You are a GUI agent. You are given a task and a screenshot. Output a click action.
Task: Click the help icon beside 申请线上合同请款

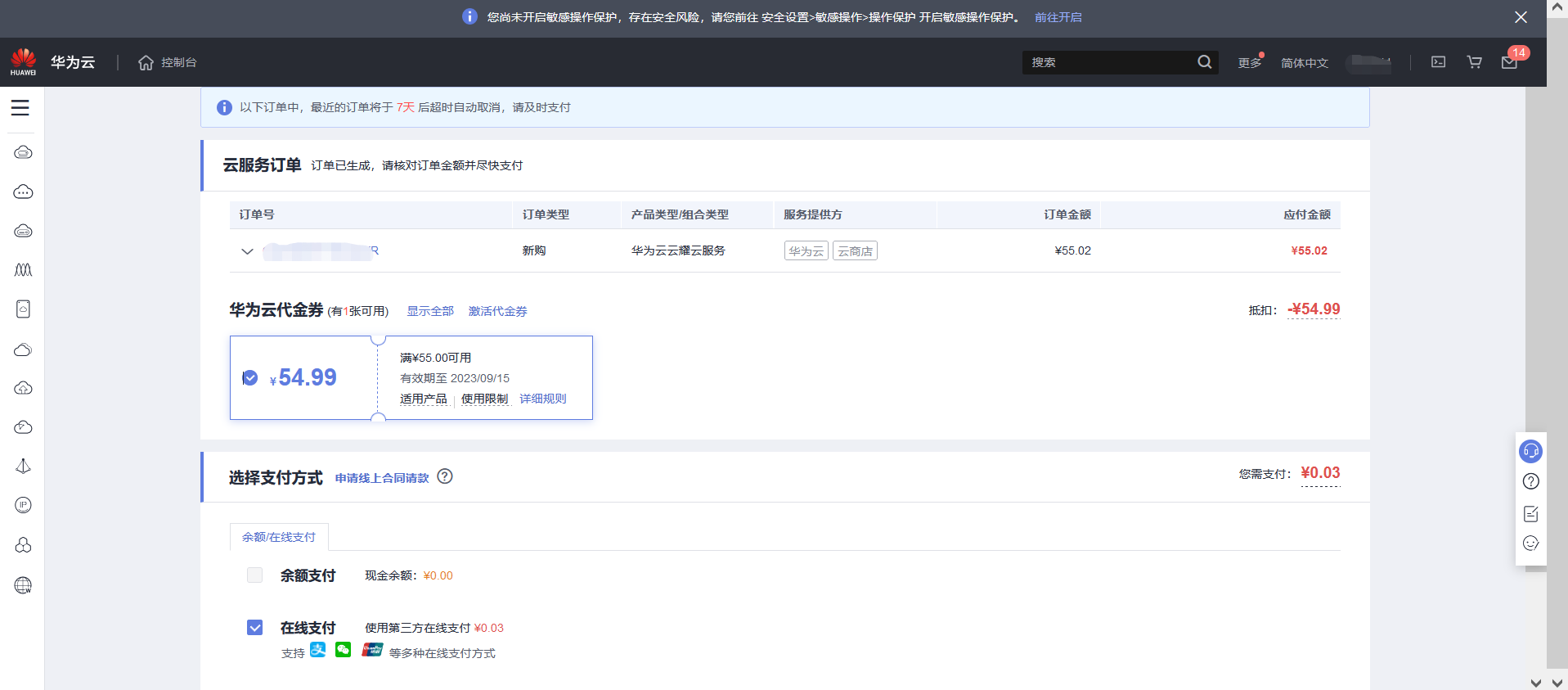(444, 476)
